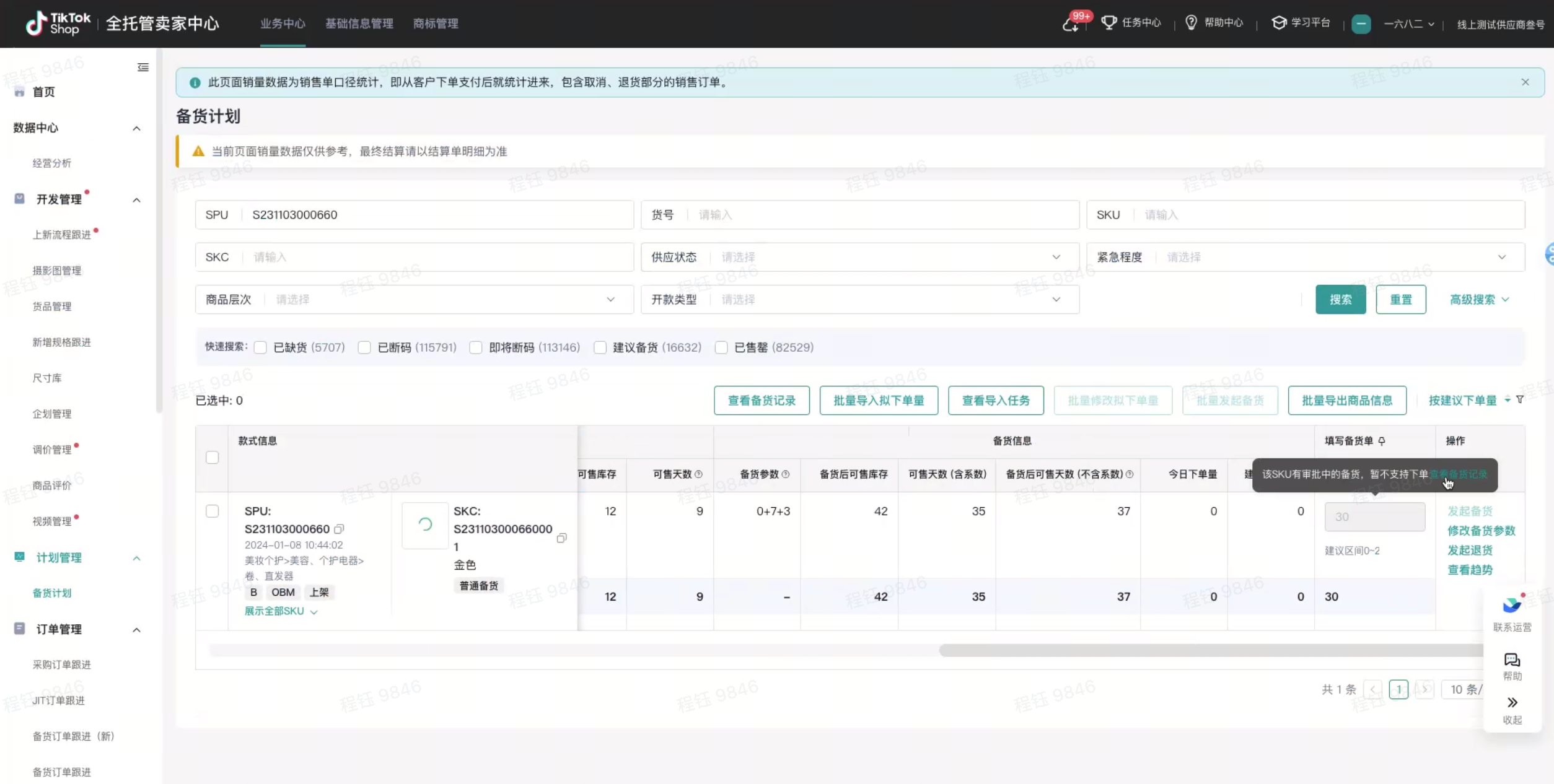The image size is (1554, 784).
Task: Collapse the 数据中心 sidebar section
Action: coord(136,128)
